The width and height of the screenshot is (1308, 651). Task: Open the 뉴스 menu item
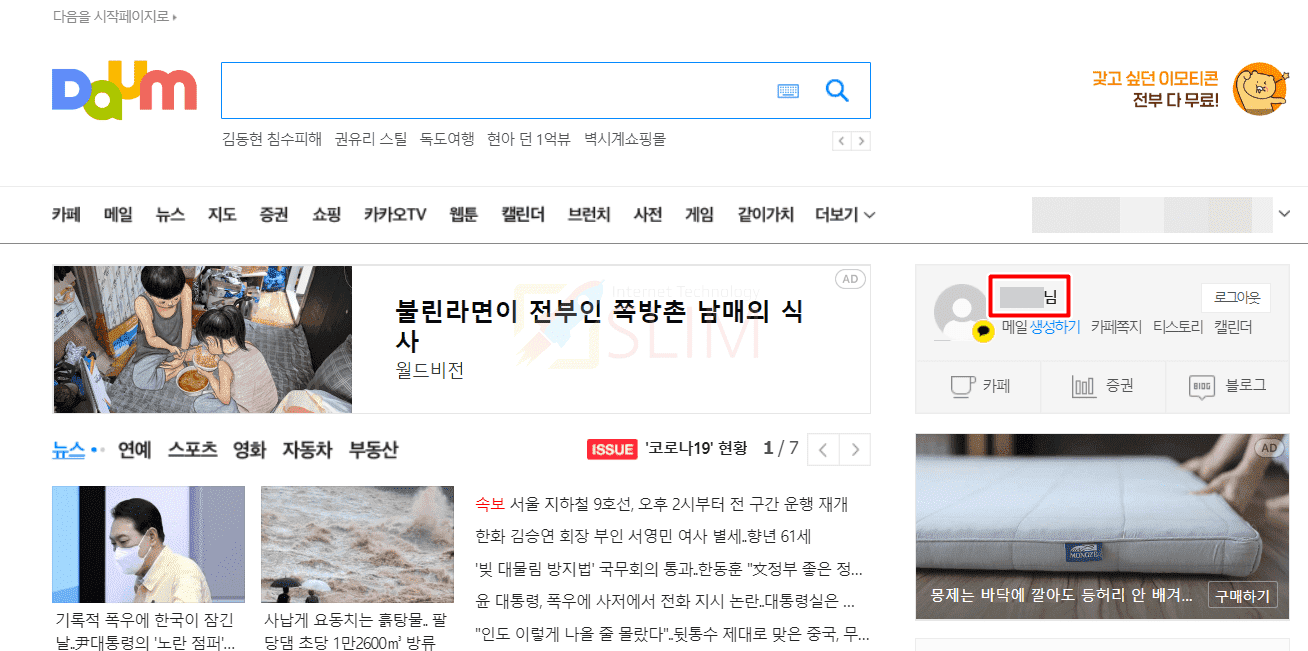(170, 214)
